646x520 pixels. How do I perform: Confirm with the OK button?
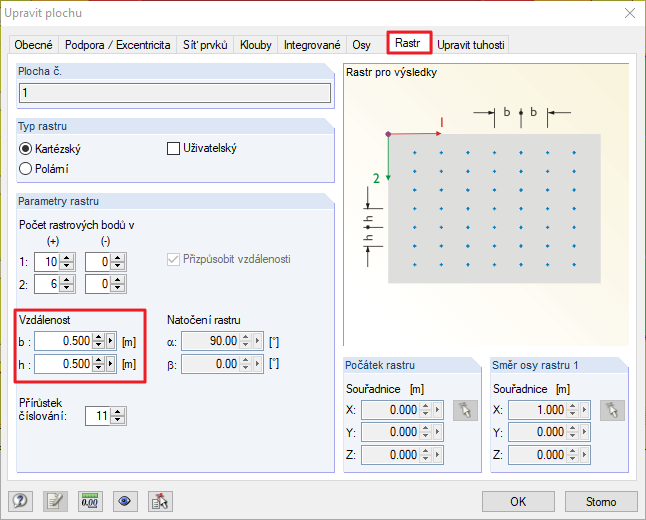(x=518, y=501)
